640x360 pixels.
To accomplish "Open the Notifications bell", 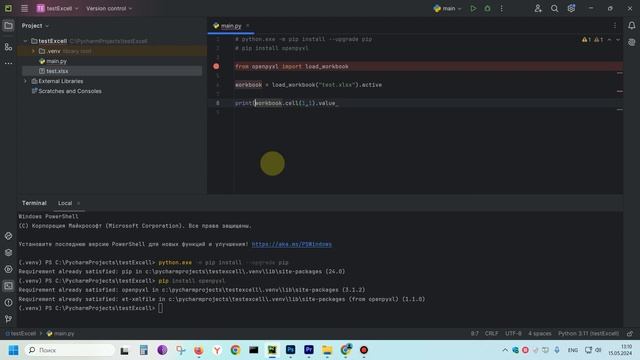I will click(631, 26).
